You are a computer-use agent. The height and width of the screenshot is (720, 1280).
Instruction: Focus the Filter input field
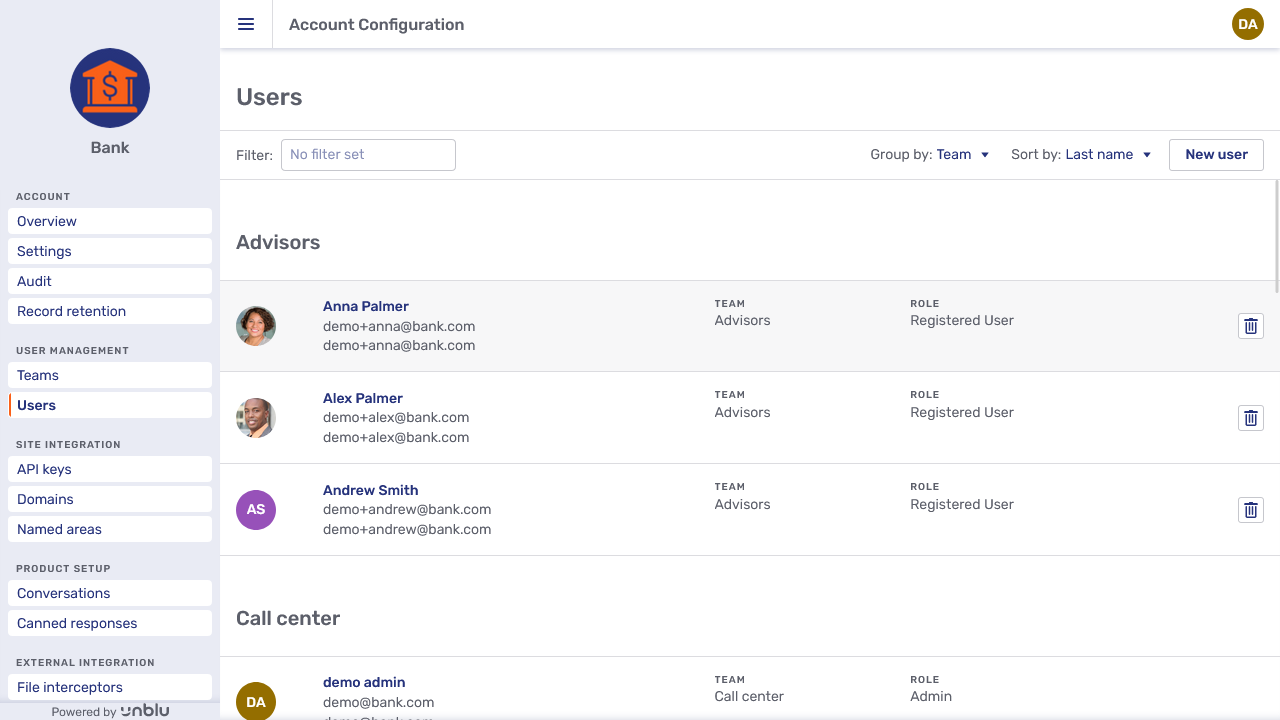(368, 155)
